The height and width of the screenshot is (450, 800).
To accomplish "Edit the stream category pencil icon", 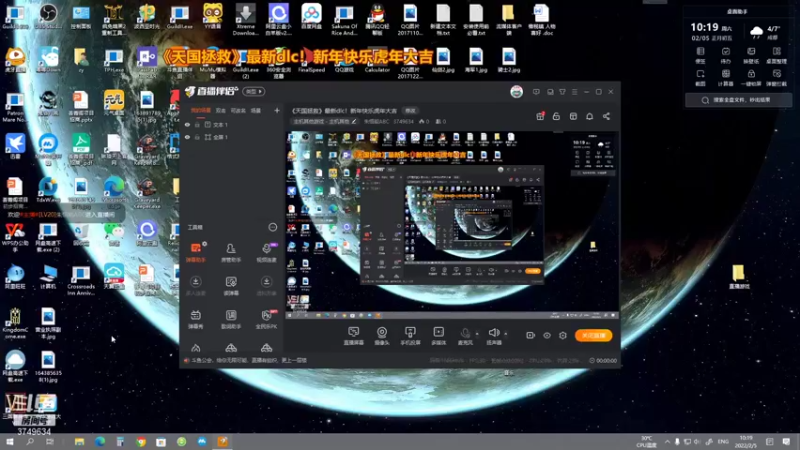I will tap(354, 121).
